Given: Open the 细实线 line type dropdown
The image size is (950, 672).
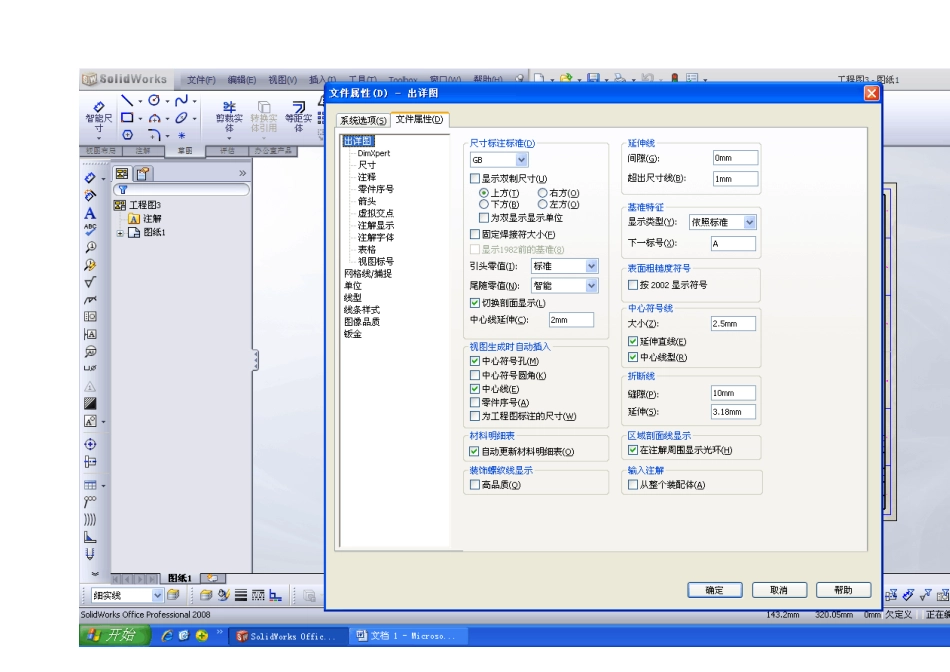Looking at the screenshot, I should pos(158,596).
